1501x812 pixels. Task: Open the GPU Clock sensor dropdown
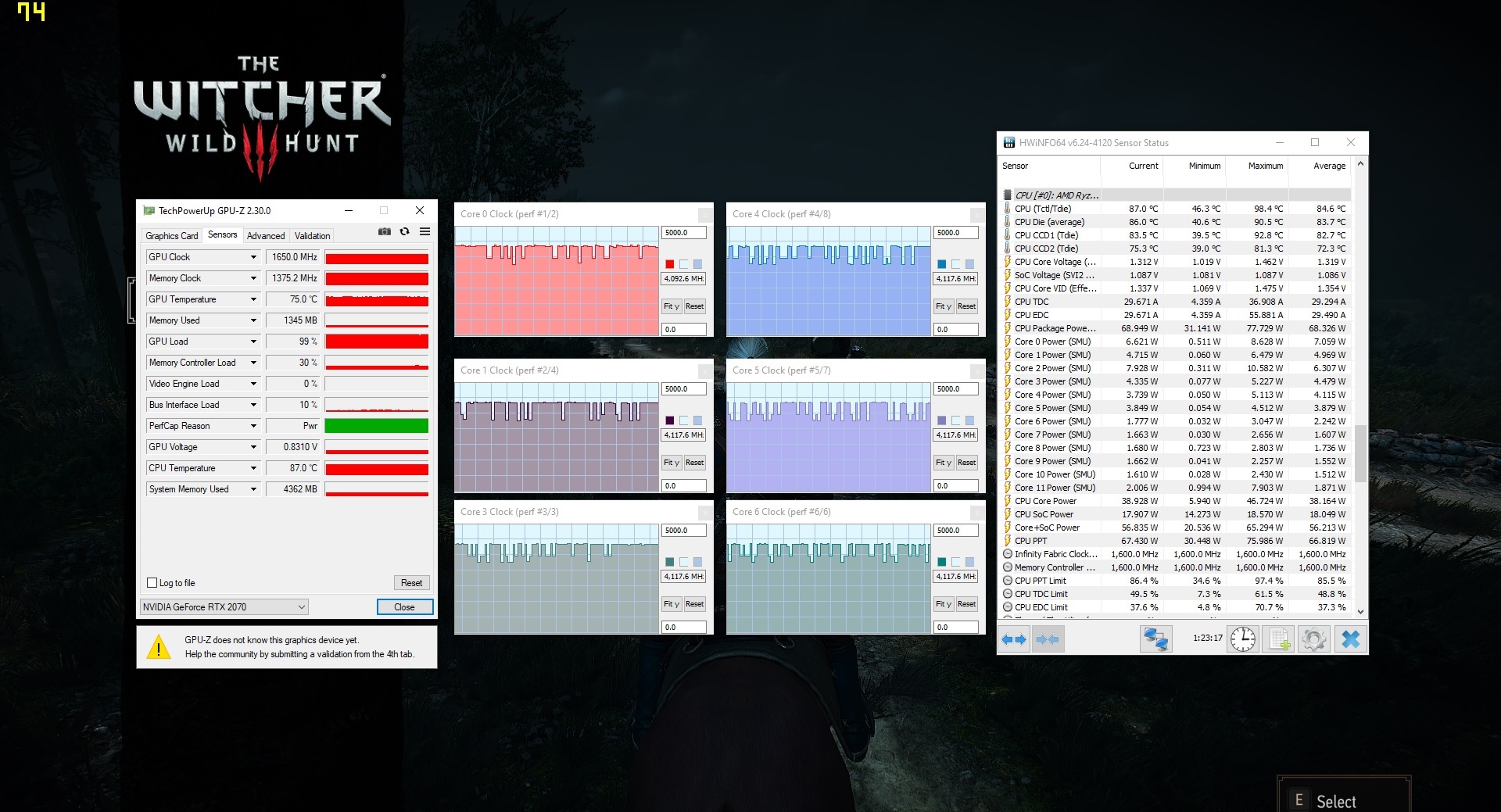pos(253,257)
